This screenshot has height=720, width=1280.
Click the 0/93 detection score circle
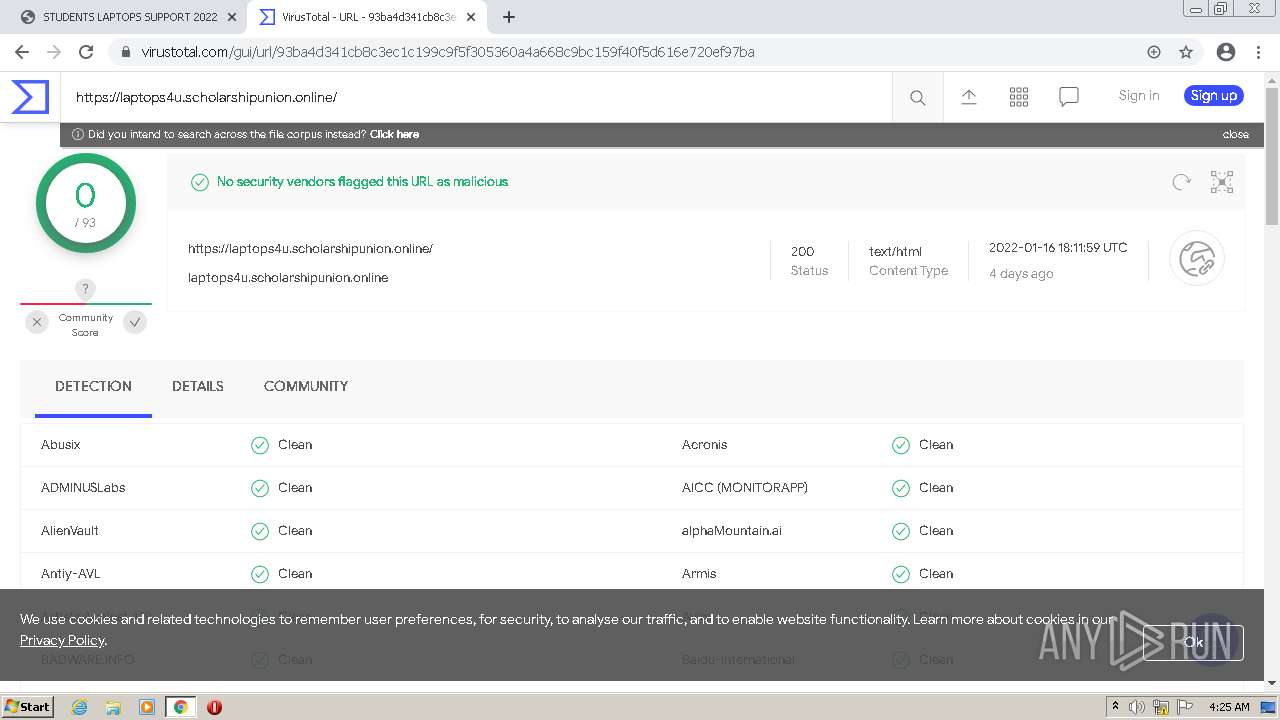tap(86, 203)
